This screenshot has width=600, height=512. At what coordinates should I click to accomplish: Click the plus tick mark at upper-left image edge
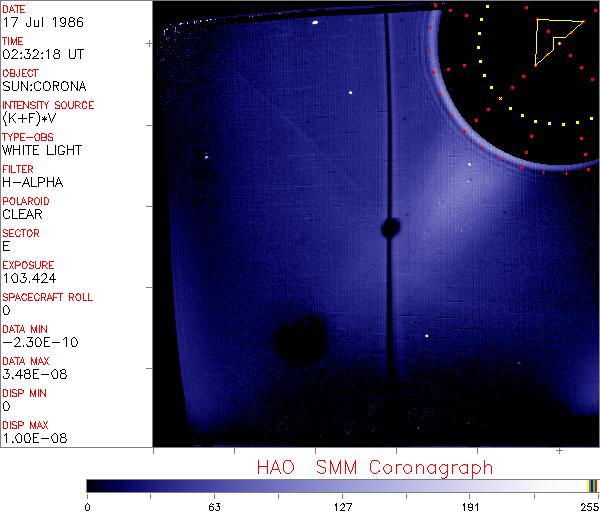[149, 44]
